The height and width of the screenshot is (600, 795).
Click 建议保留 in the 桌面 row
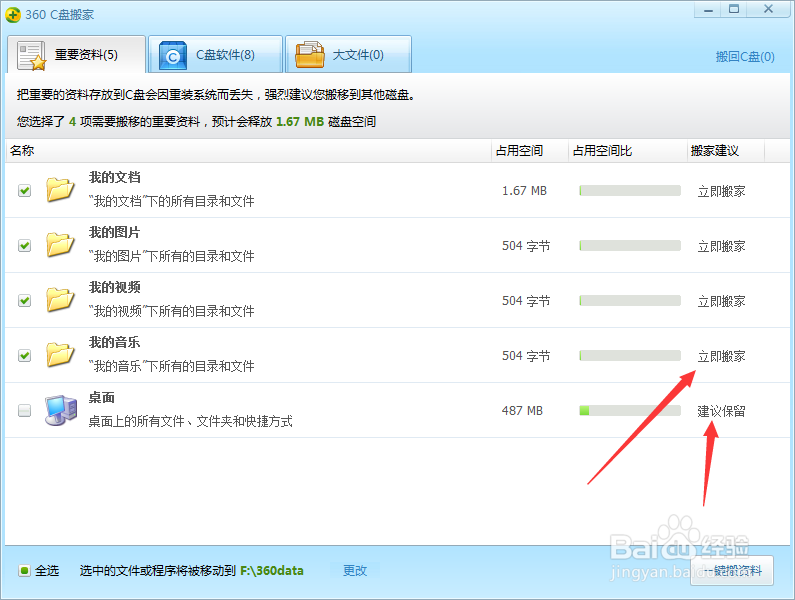(721, 411)
